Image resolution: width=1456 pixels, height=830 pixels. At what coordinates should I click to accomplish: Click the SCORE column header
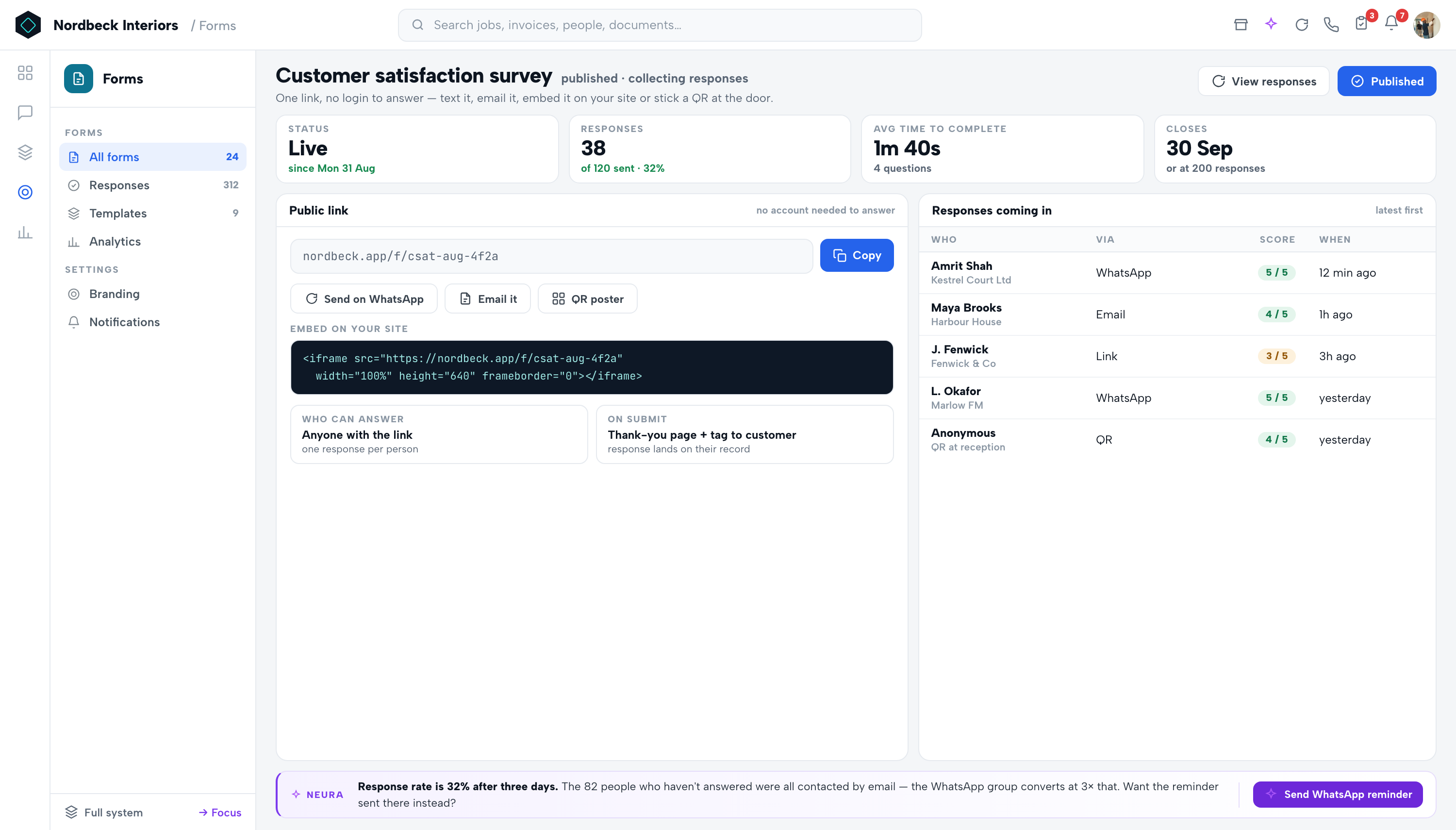click(x=1277, y=239)
